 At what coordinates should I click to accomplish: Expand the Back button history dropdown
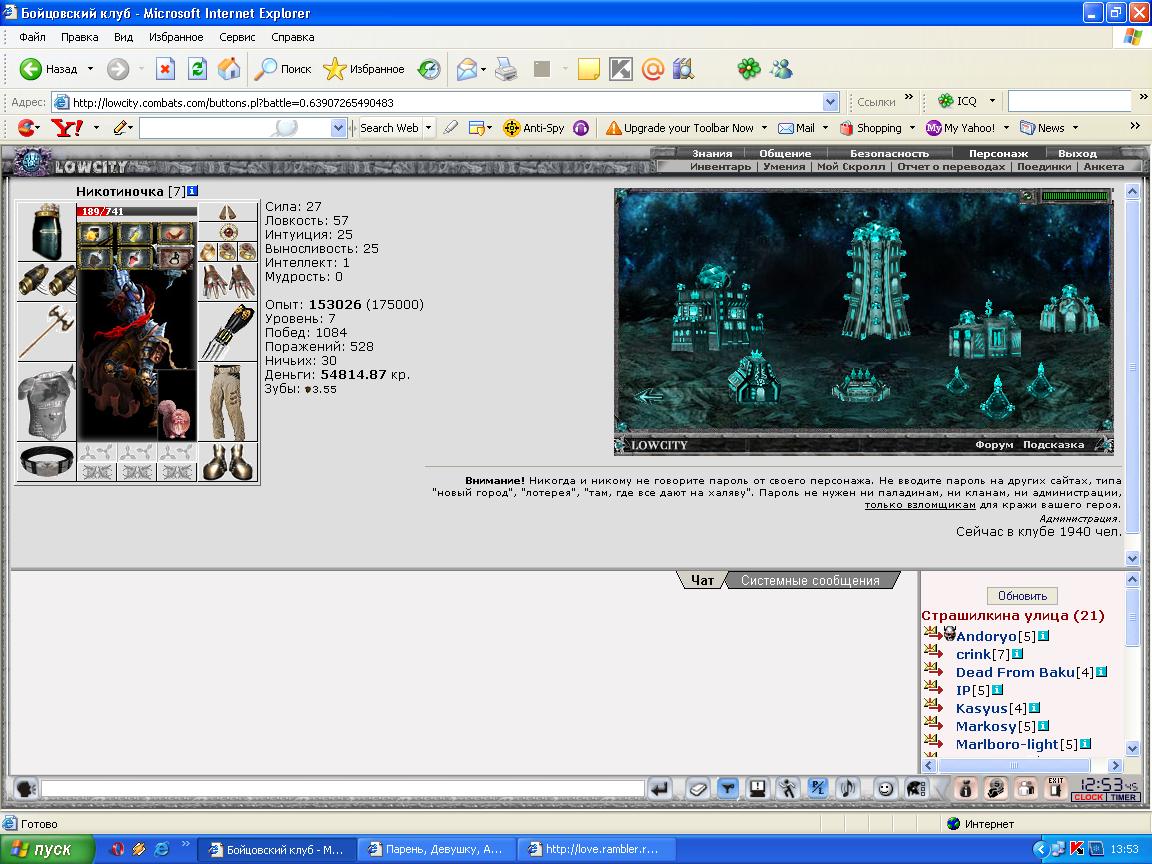click(x=90, y=69)
